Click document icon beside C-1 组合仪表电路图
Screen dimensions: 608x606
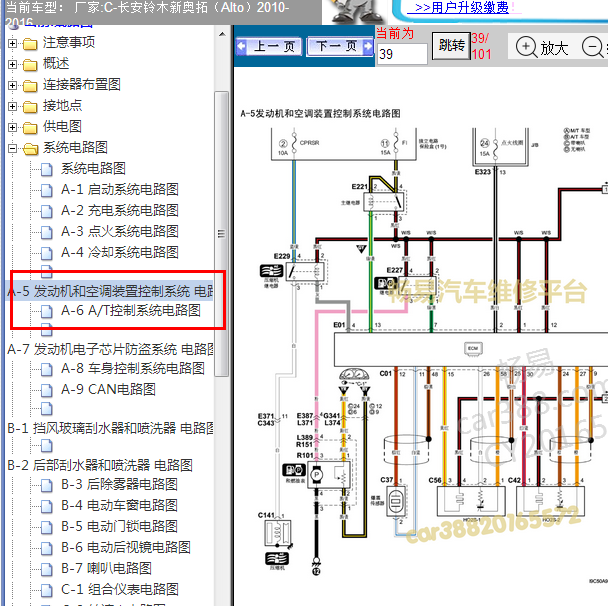[x=47, y=589]
